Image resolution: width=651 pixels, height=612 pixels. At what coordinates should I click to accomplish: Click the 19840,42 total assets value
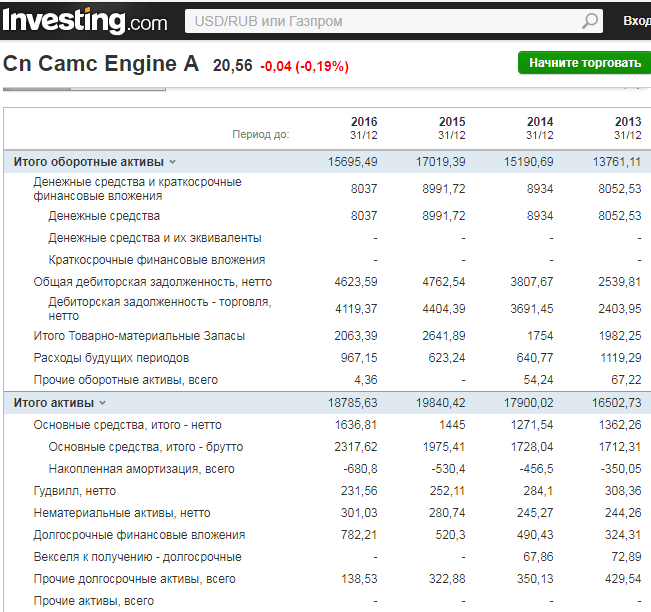tap(441, 402)
